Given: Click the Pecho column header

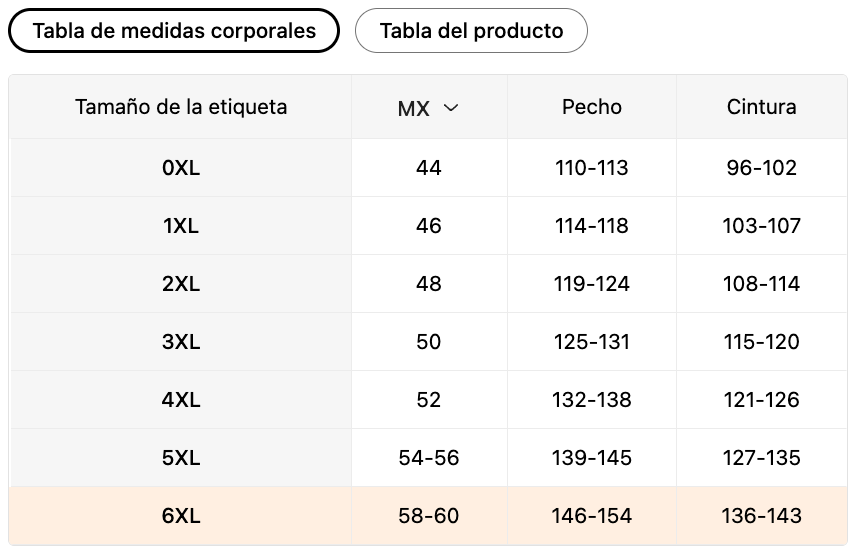Looking at the screenshot, I should (x=592, y=107).
